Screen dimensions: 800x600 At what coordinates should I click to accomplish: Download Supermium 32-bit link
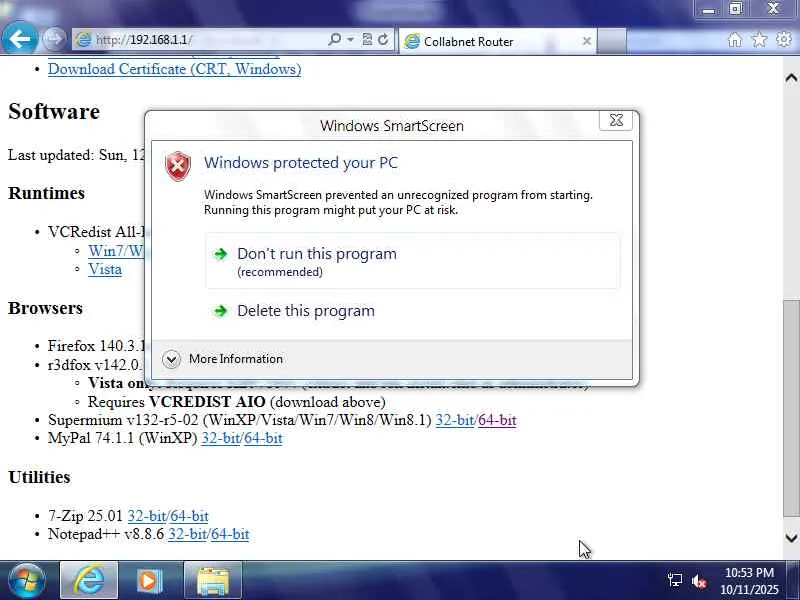tap(455, 420)
